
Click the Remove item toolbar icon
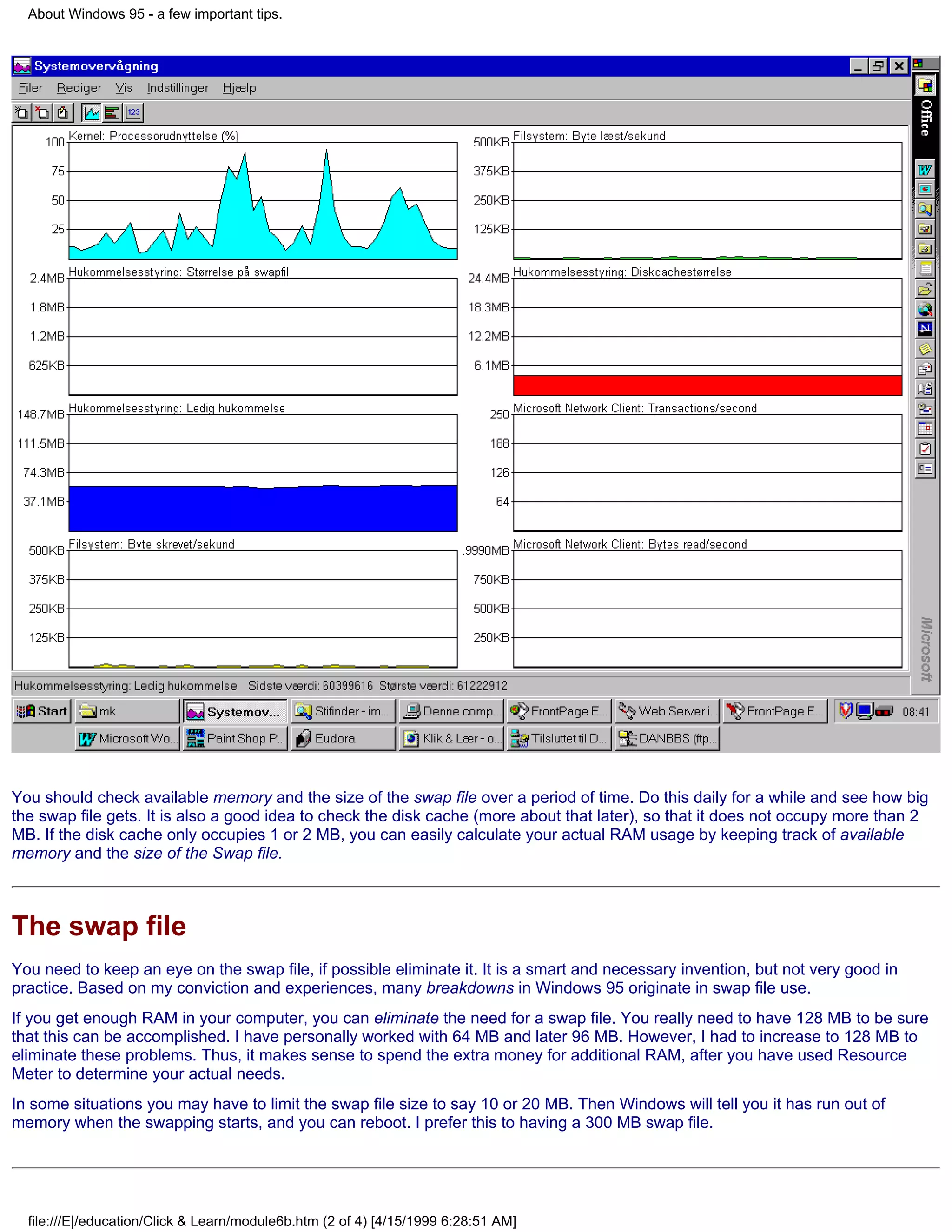pyautogui.click(x=42, y=113)
